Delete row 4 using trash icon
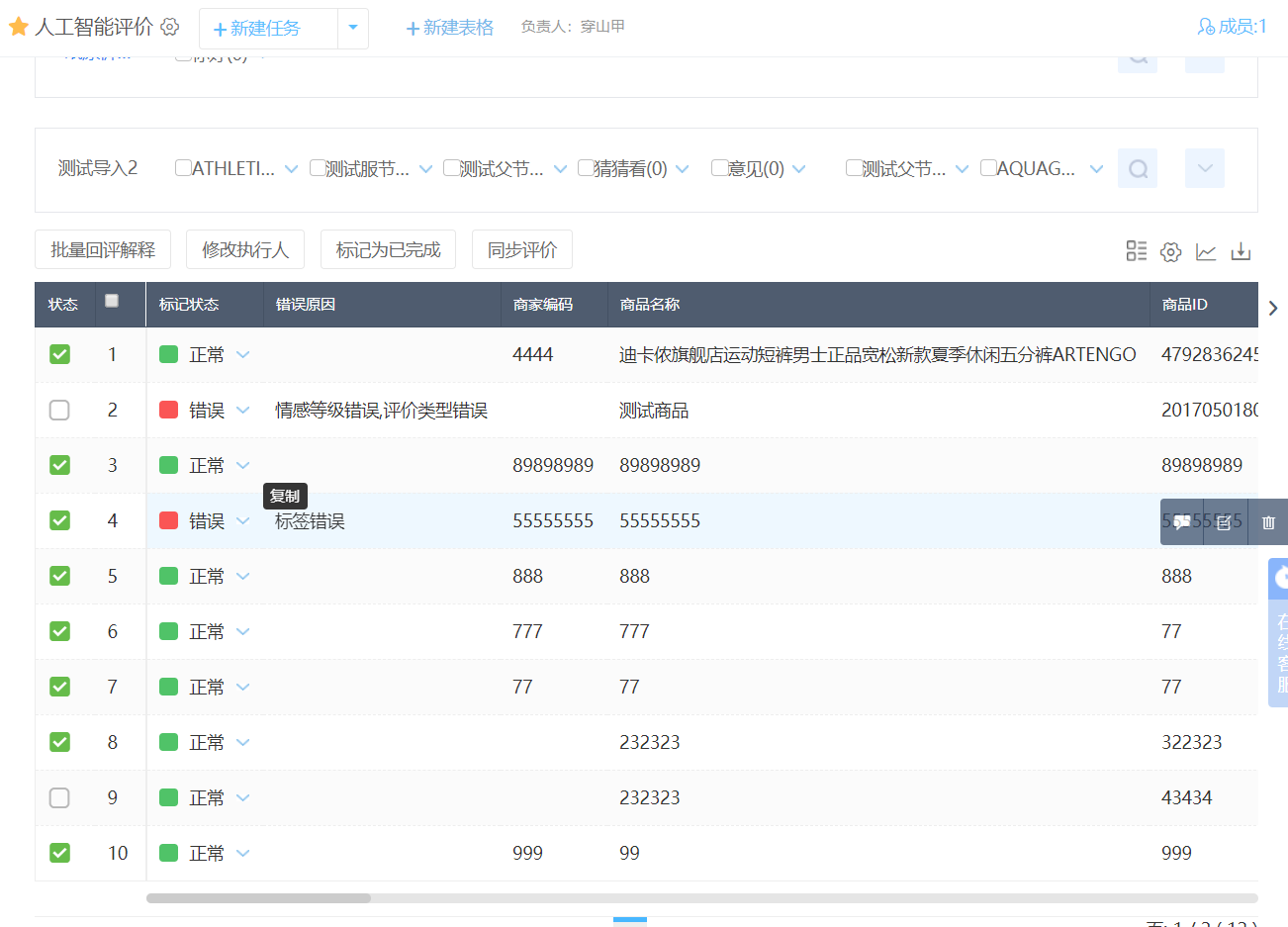 [1268, 522]
